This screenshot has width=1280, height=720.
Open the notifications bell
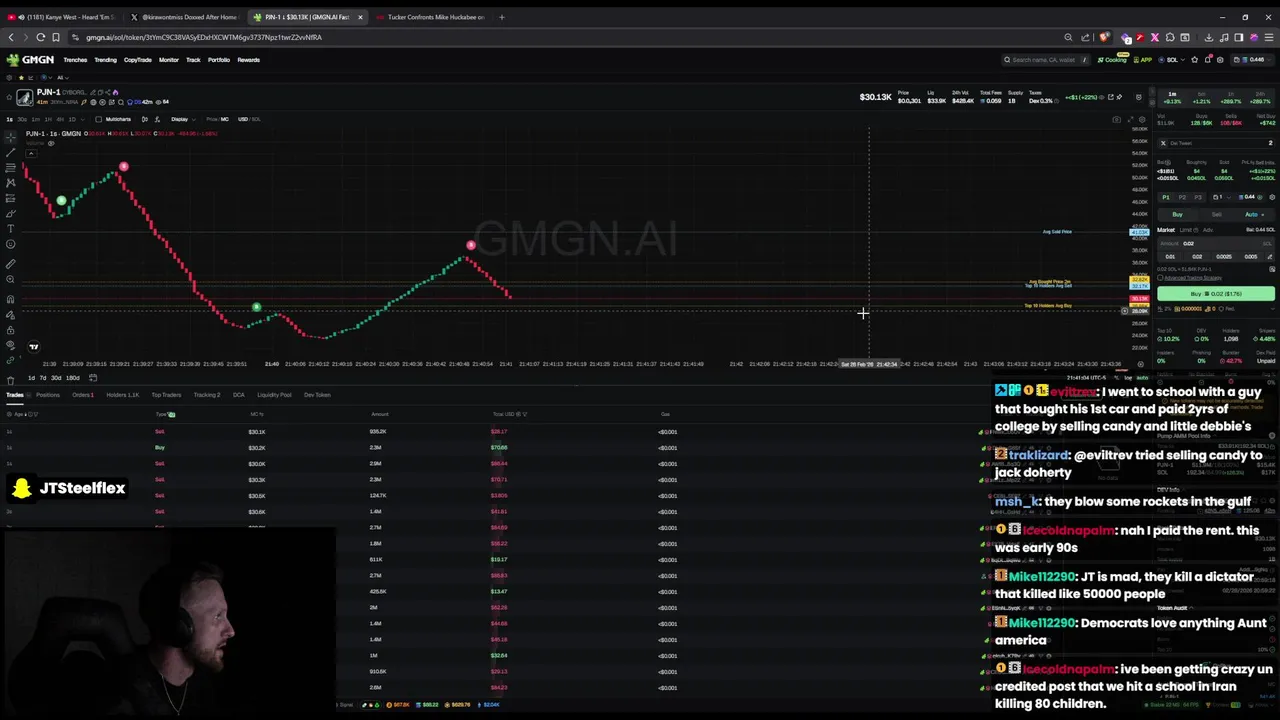click(1208, 60)
